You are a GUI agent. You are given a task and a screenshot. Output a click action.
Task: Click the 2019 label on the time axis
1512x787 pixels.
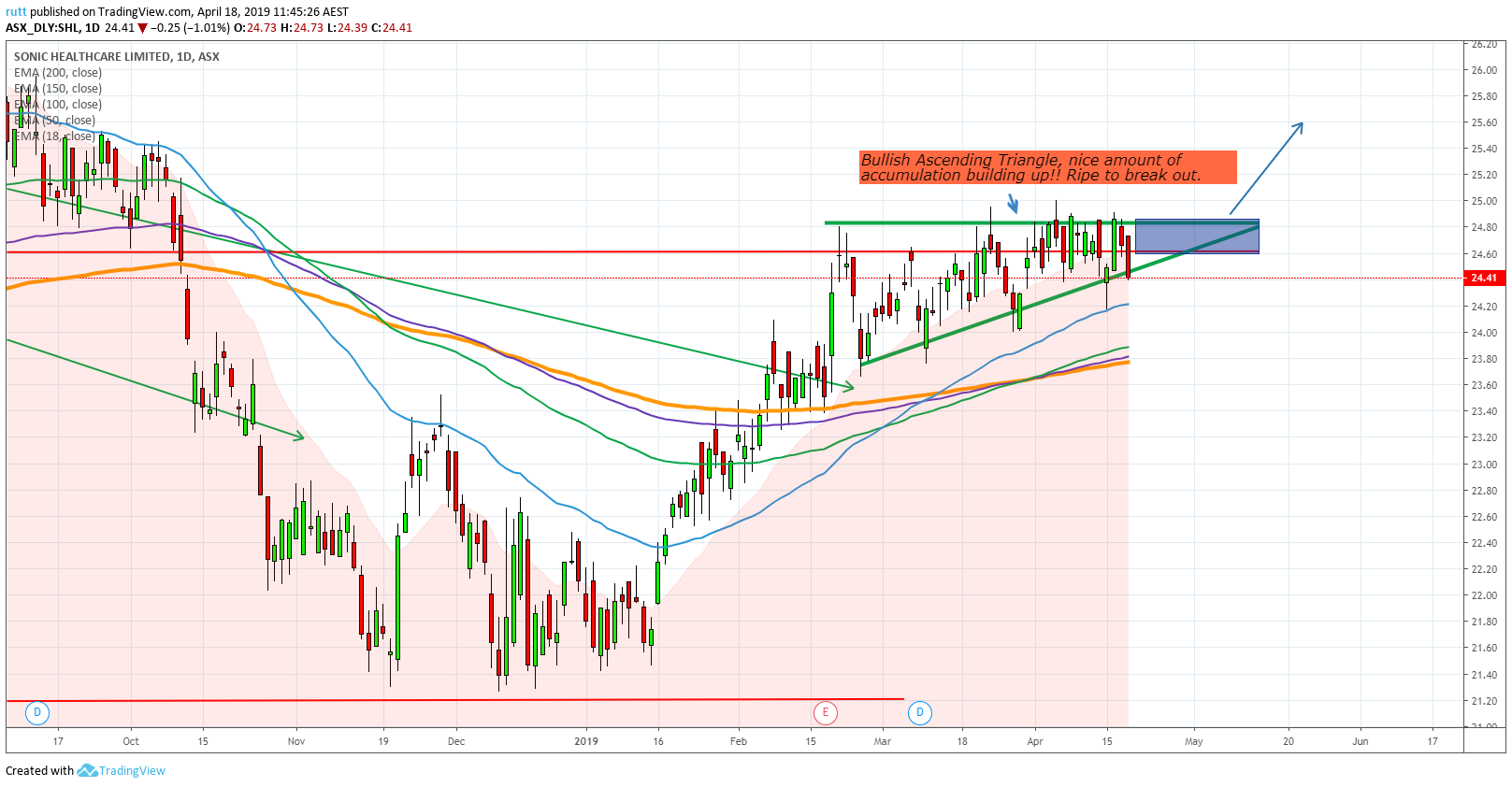(x=586, y=741)
